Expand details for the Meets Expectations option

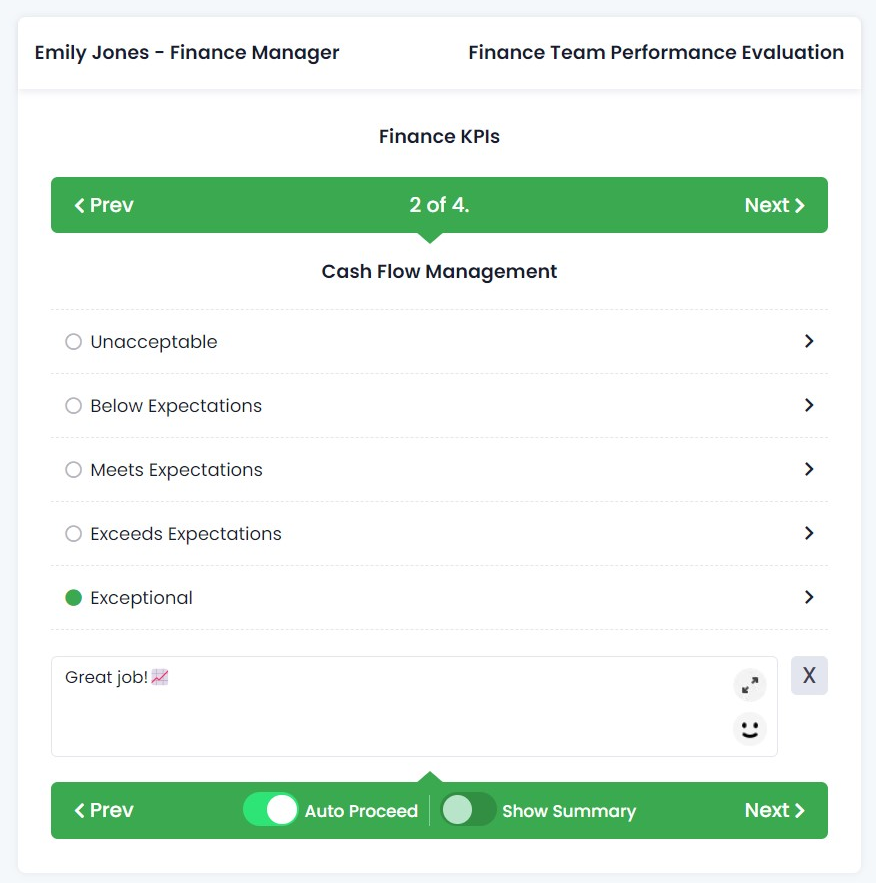(x=809, y=469)
